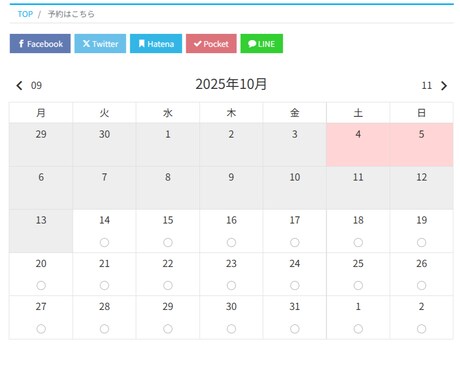This screenshot has width=460, height=380.
Task: Click the date number 31
Action: pos(295,307)
